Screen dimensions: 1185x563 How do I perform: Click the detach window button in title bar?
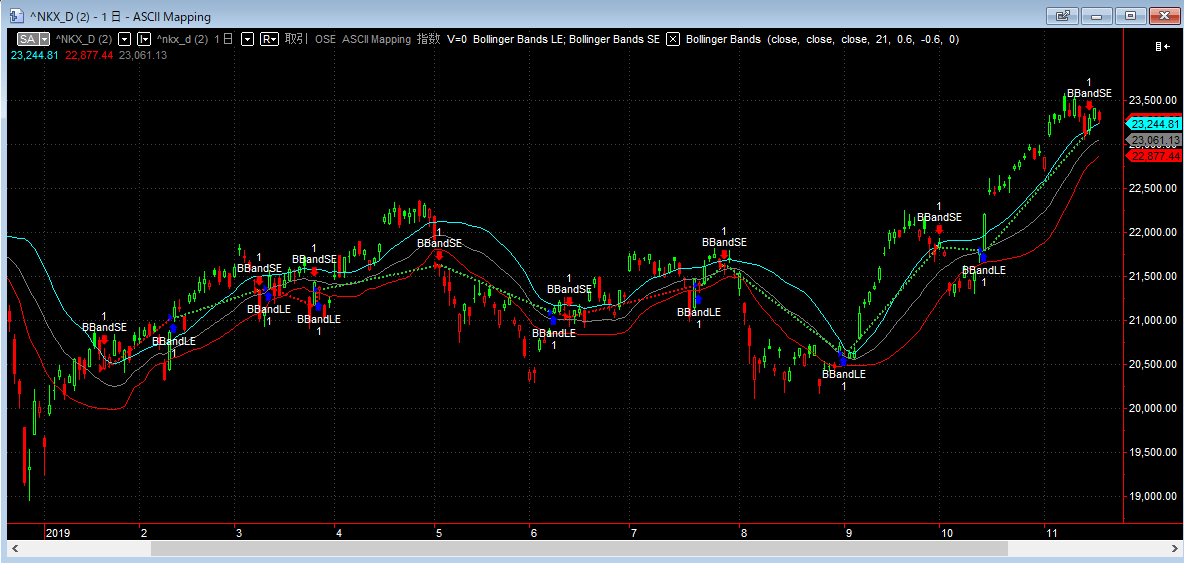coord(1063,15)
